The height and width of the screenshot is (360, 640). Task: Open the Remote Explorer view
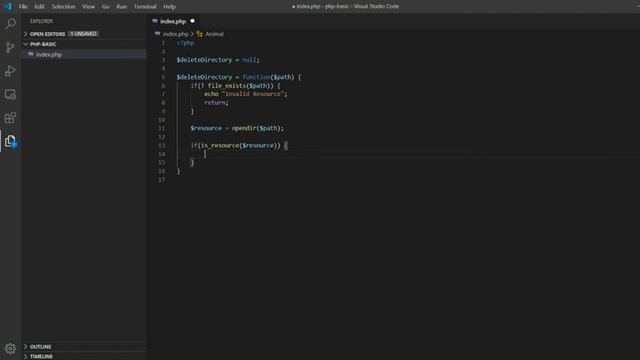point(11,95)
